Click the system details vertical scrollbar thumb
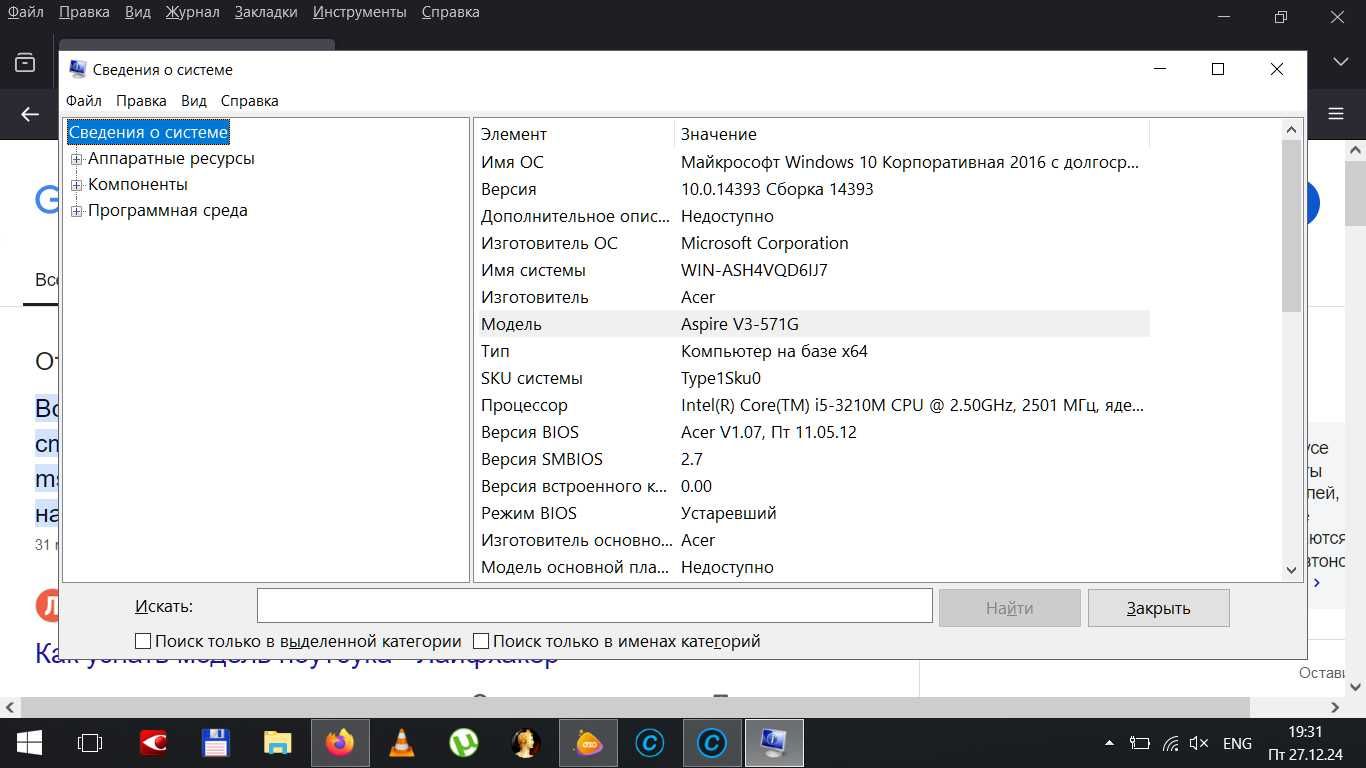 (x=1291, y=225)
